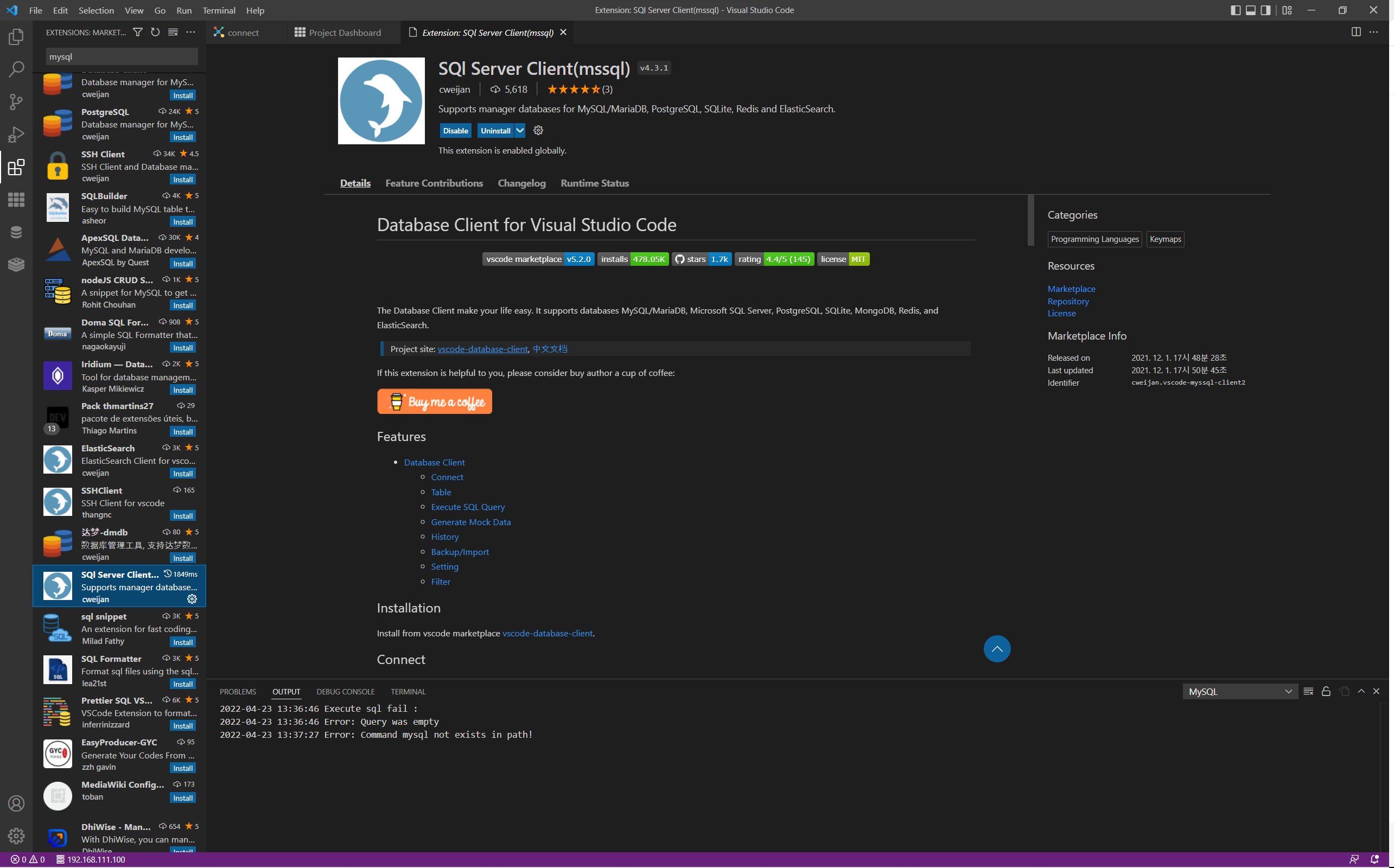Screen dimensions: 1394x868
Task: Filter extensions with the funnel icon
Action: coord(138,32)
